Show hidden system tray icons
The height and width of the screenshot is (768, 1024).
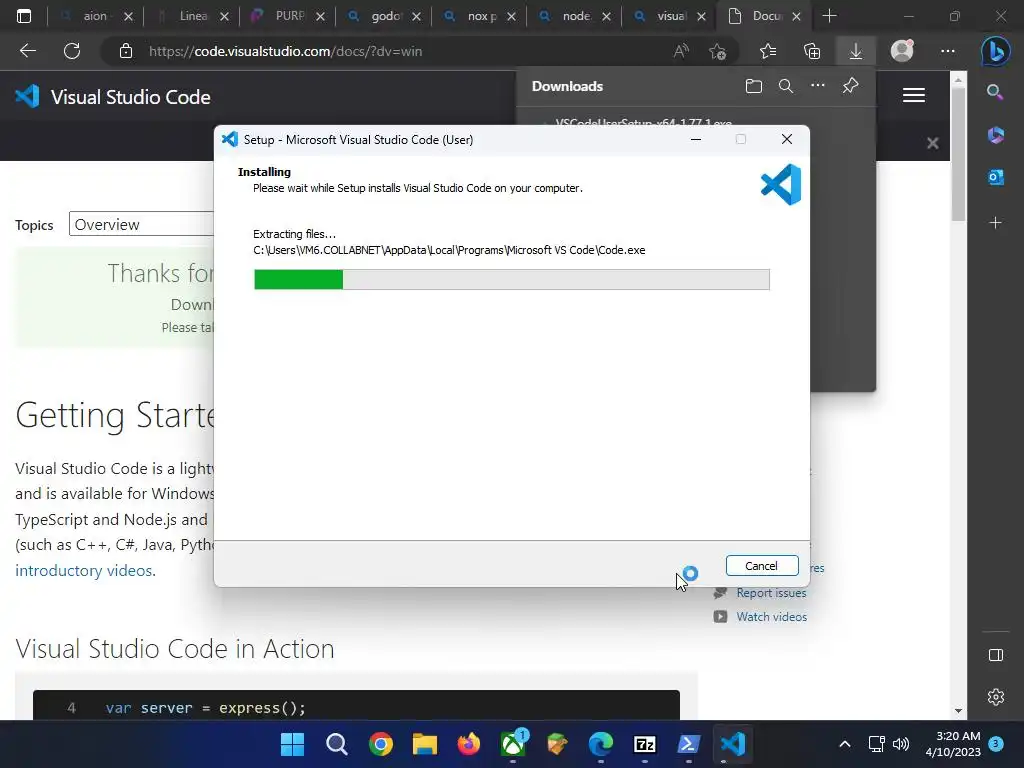click(x=844, y=744)
